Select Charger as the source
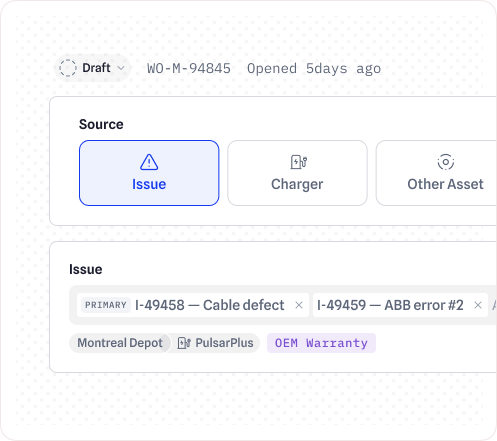This screenshot has height=441, width=497. [x=297, y=173]
